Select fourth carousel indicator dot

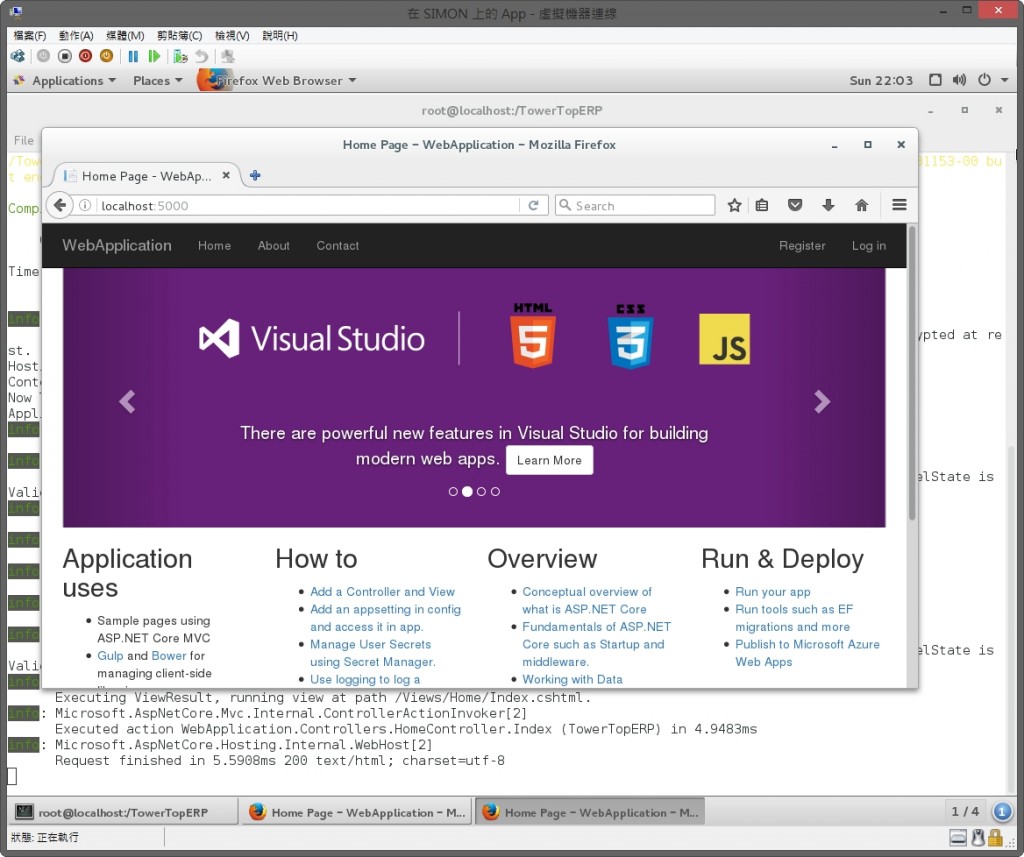coord(496,491)
